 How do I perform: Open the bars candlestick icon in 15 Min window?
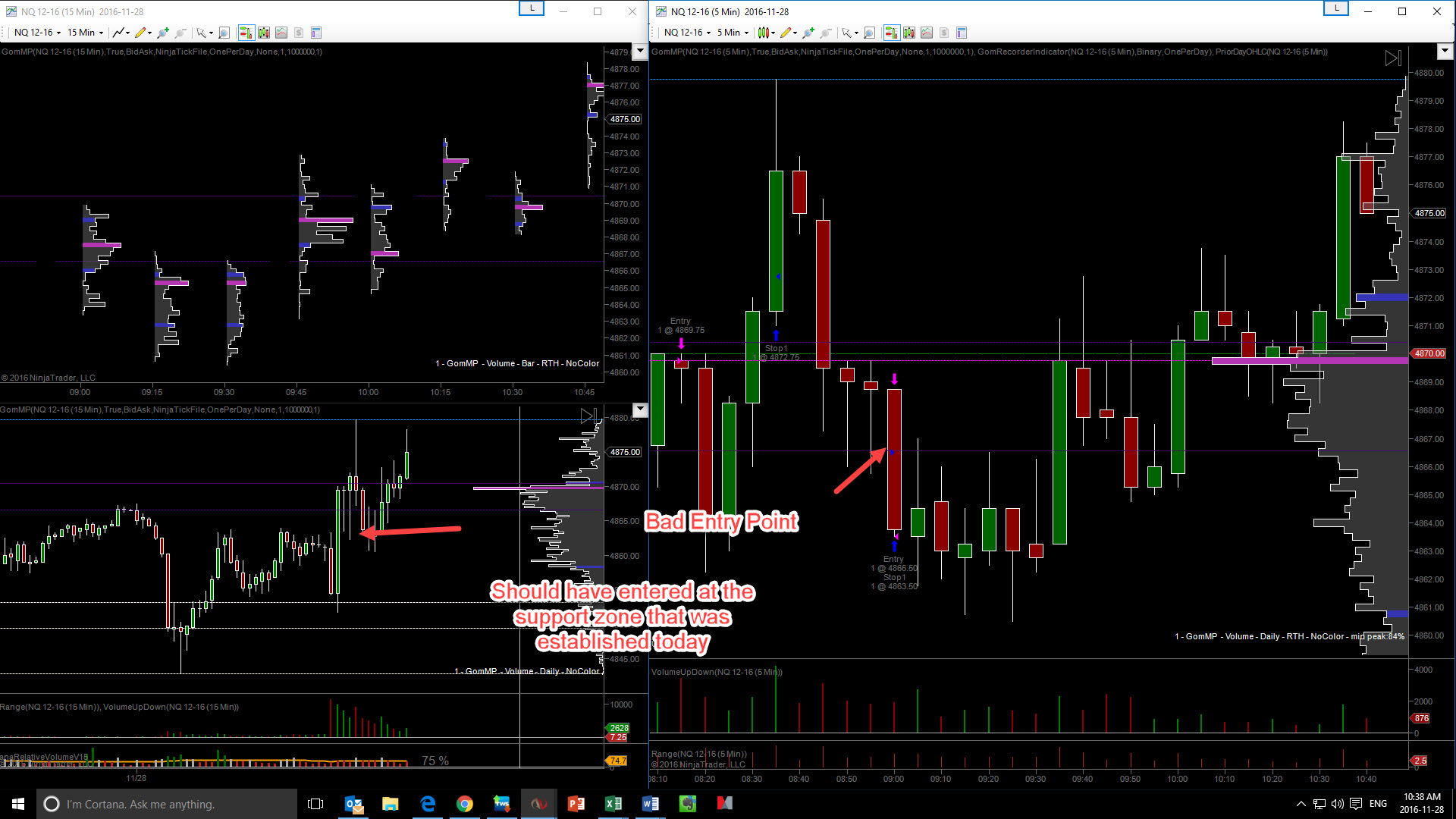(264, 33)
